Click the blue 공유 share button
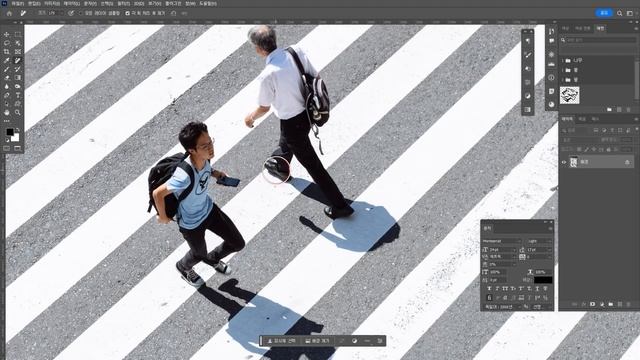 604,13
